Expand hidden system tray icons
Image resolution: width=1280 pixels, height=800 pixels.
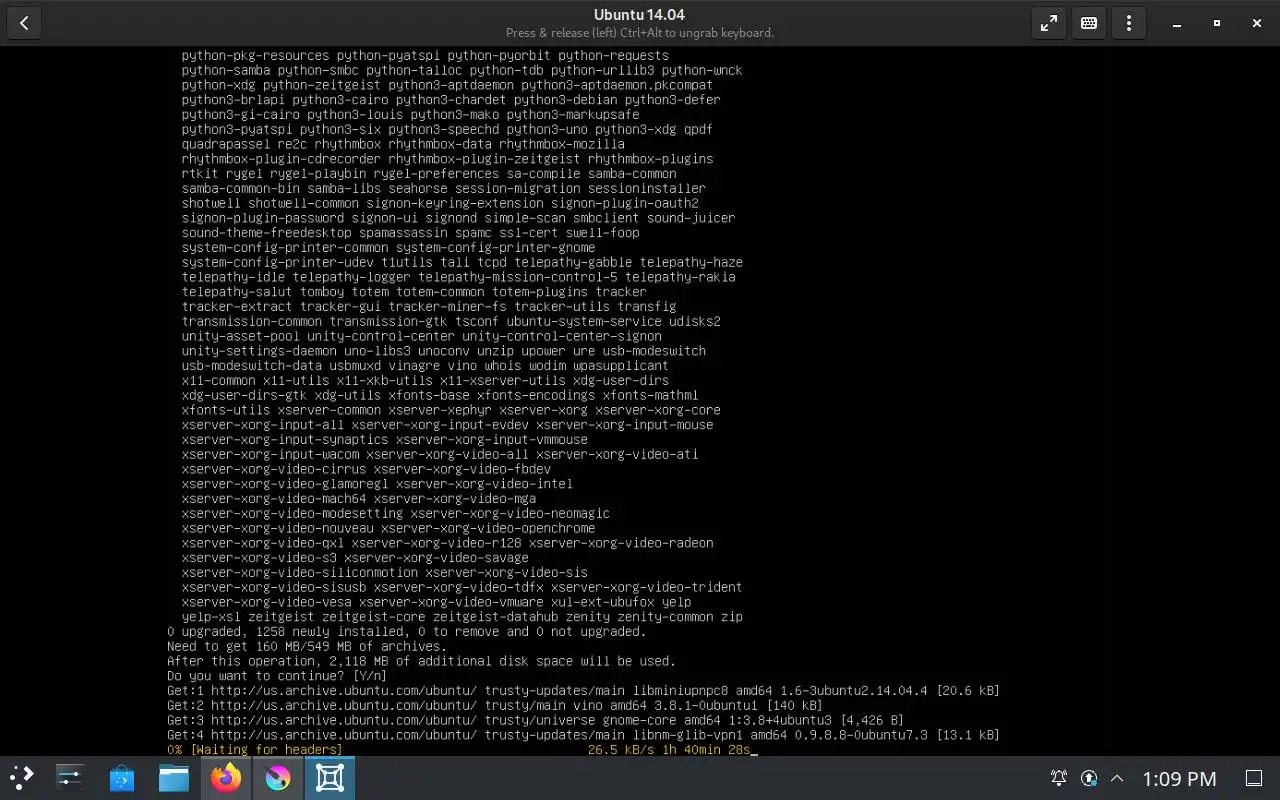pos(1117,778)
